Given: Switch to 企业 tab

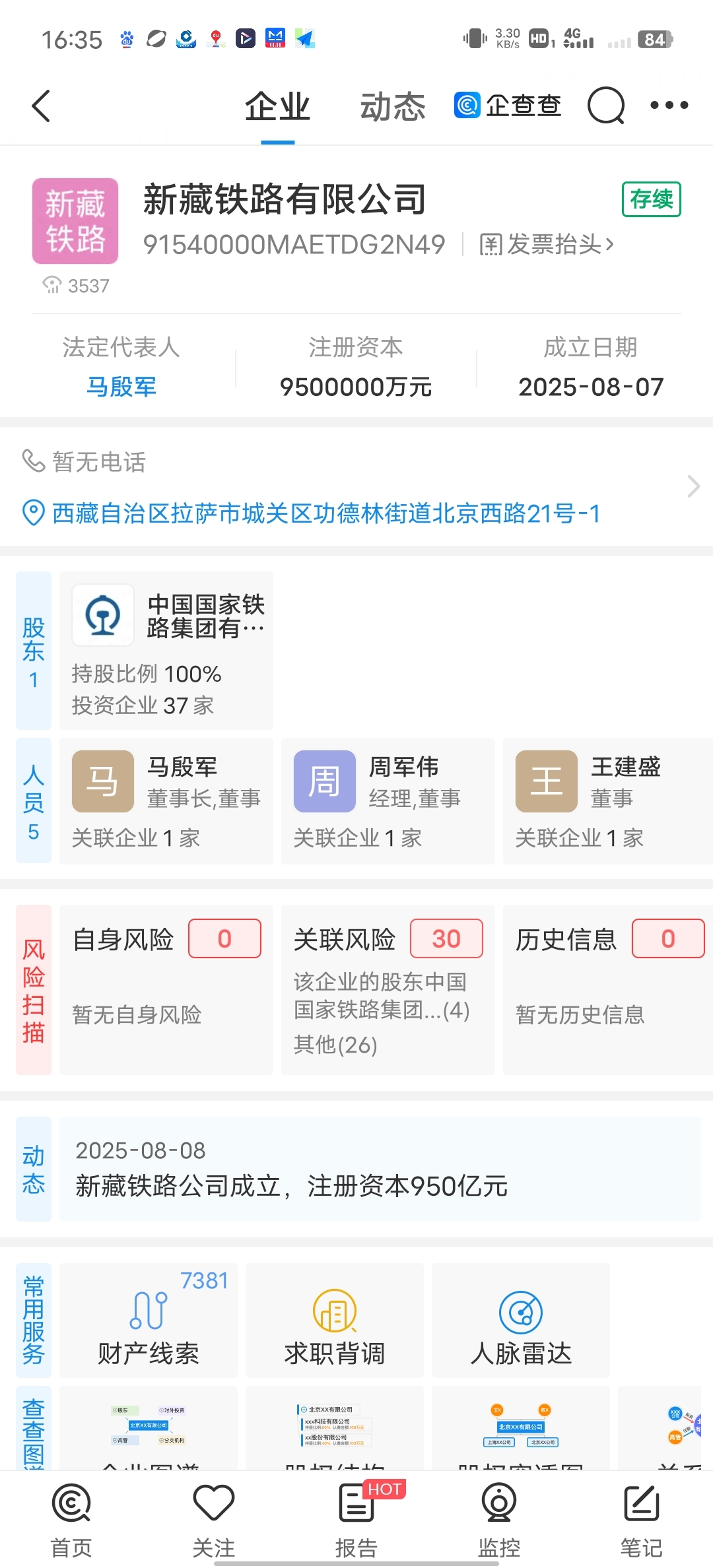Looking at the screenshot, I should click(x=278, y=107).
